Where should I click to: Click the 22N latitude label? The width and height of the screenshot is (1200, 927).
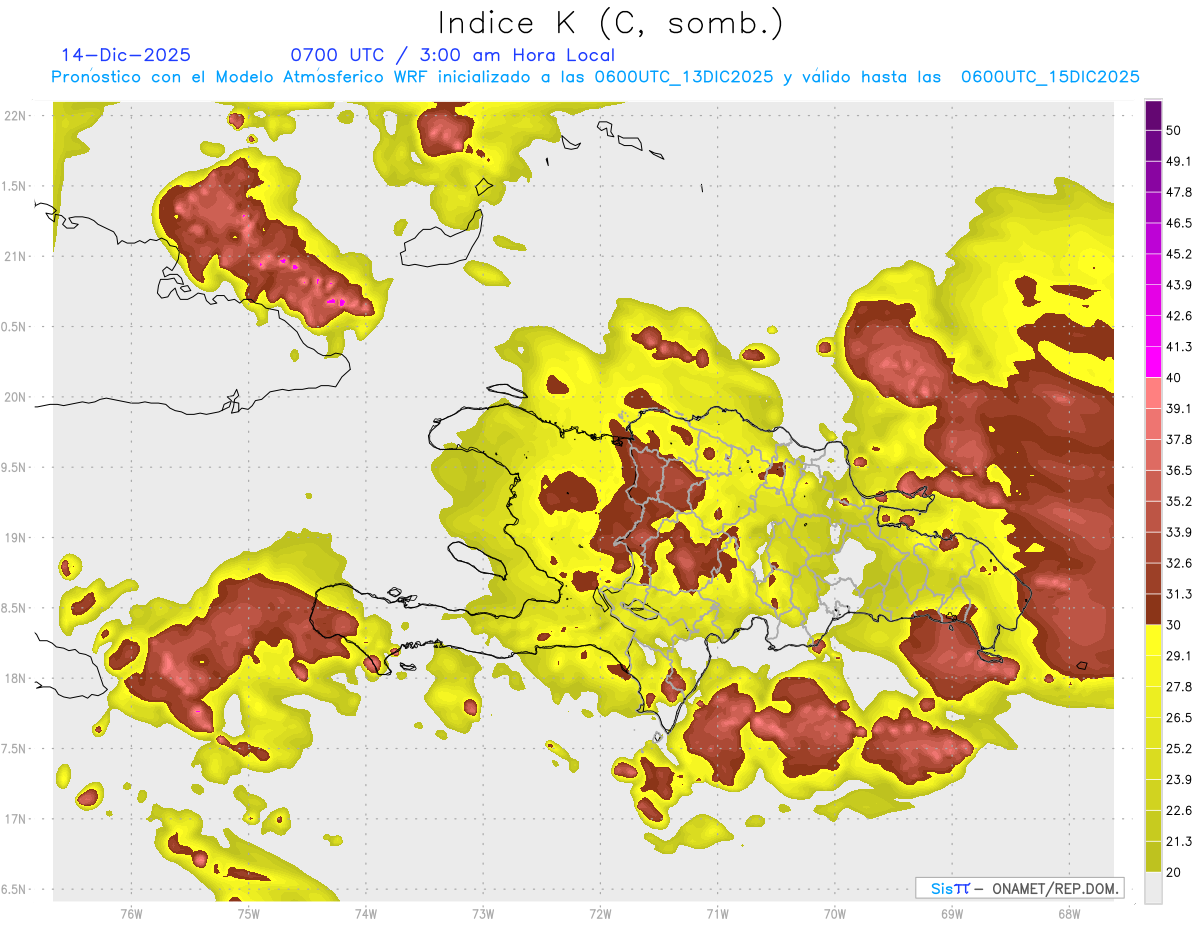[x=16, y=115]
